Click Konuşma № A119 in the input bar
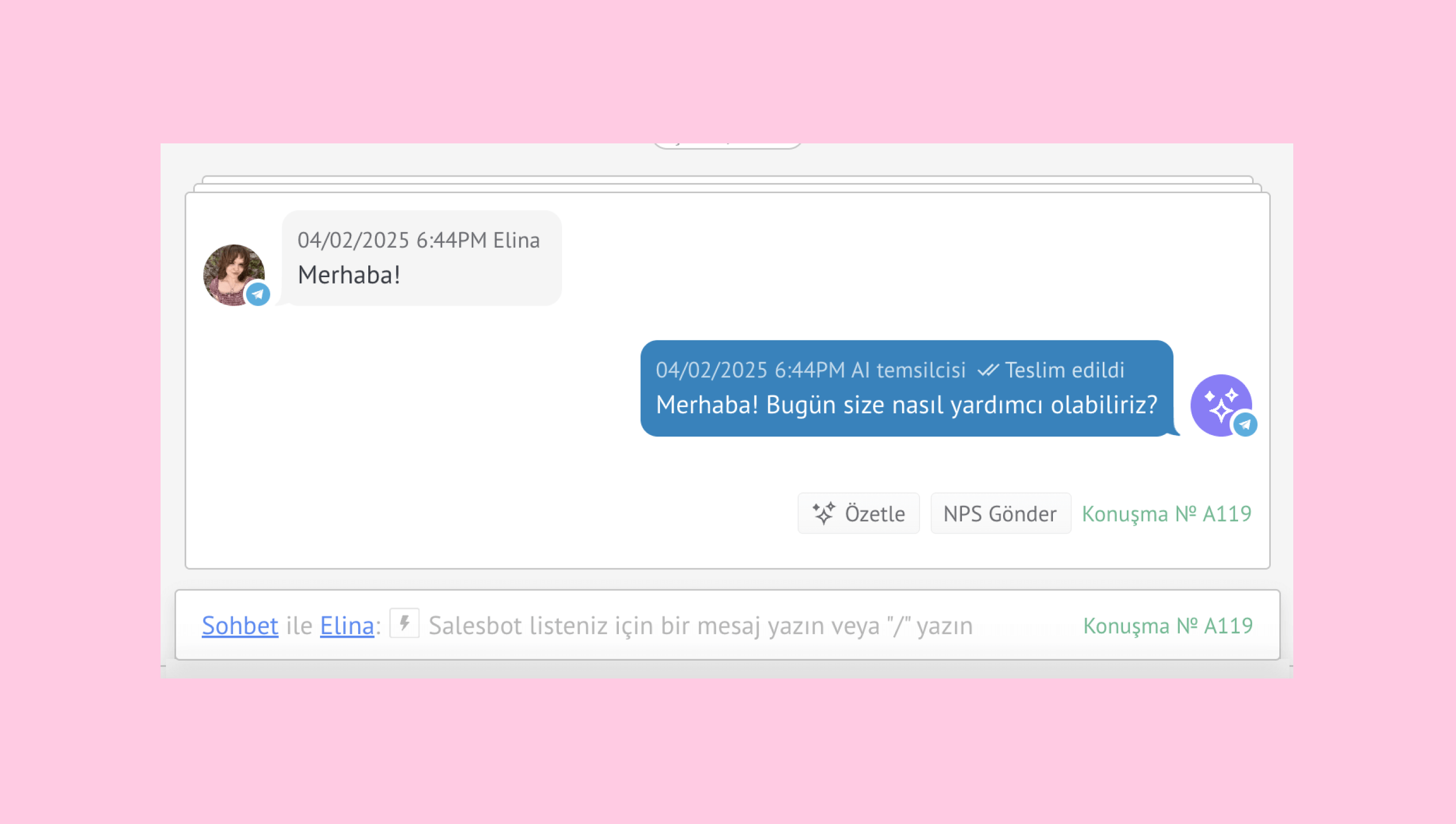Image resolution: width=1456 pixels, height=824 pixels. click(x=1167, y=625)
